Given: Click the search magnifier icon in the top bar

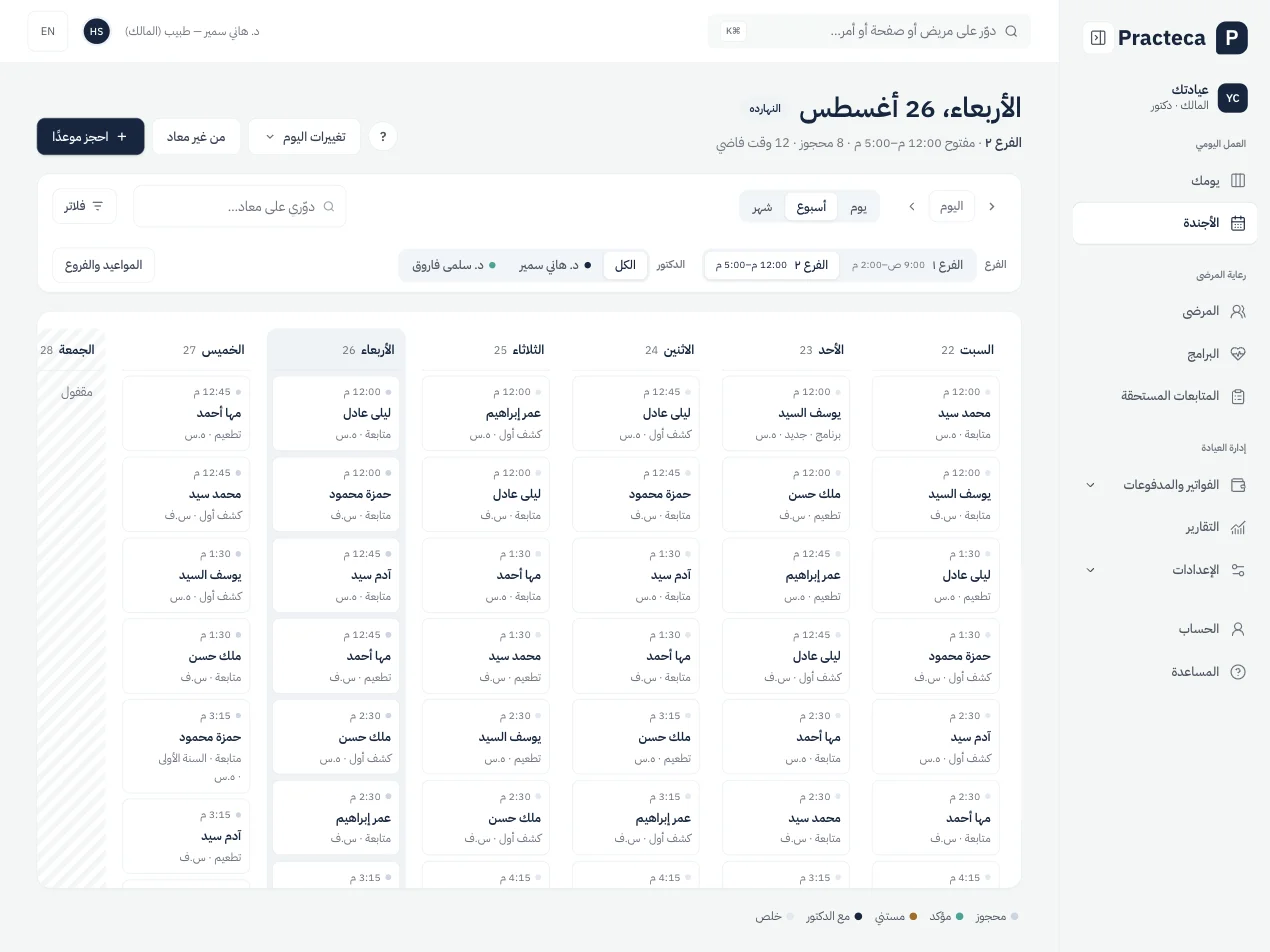Looking at the screenshot, I should (1011, 31).
